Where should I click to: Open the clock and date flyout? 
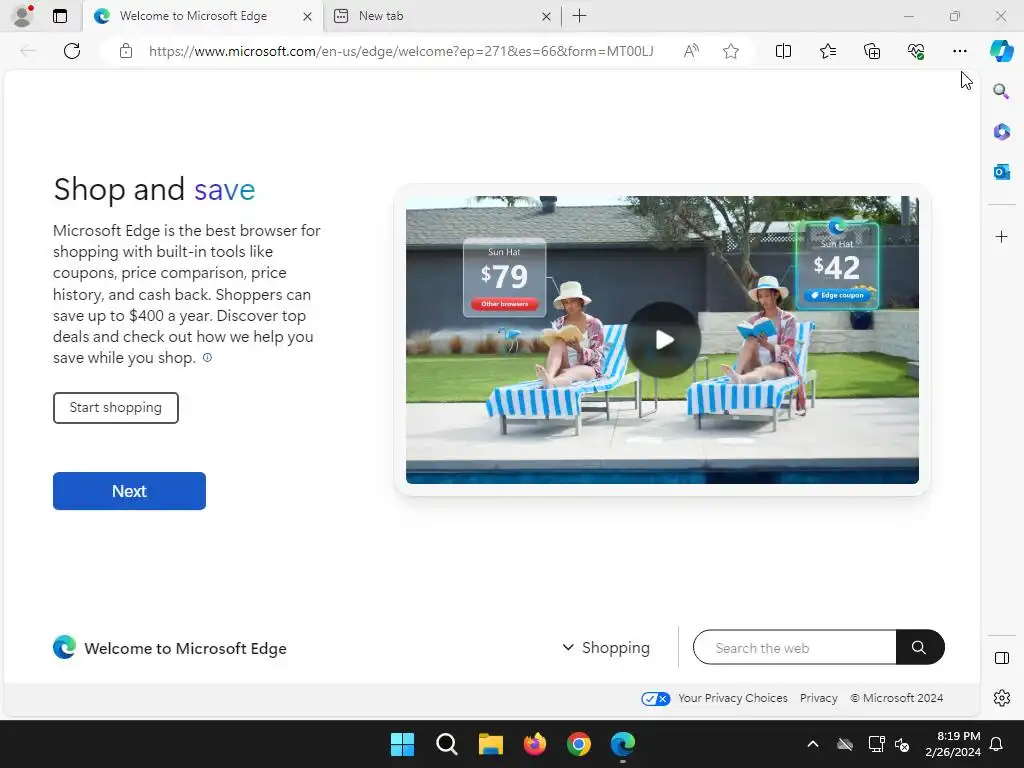coord(953,744)
